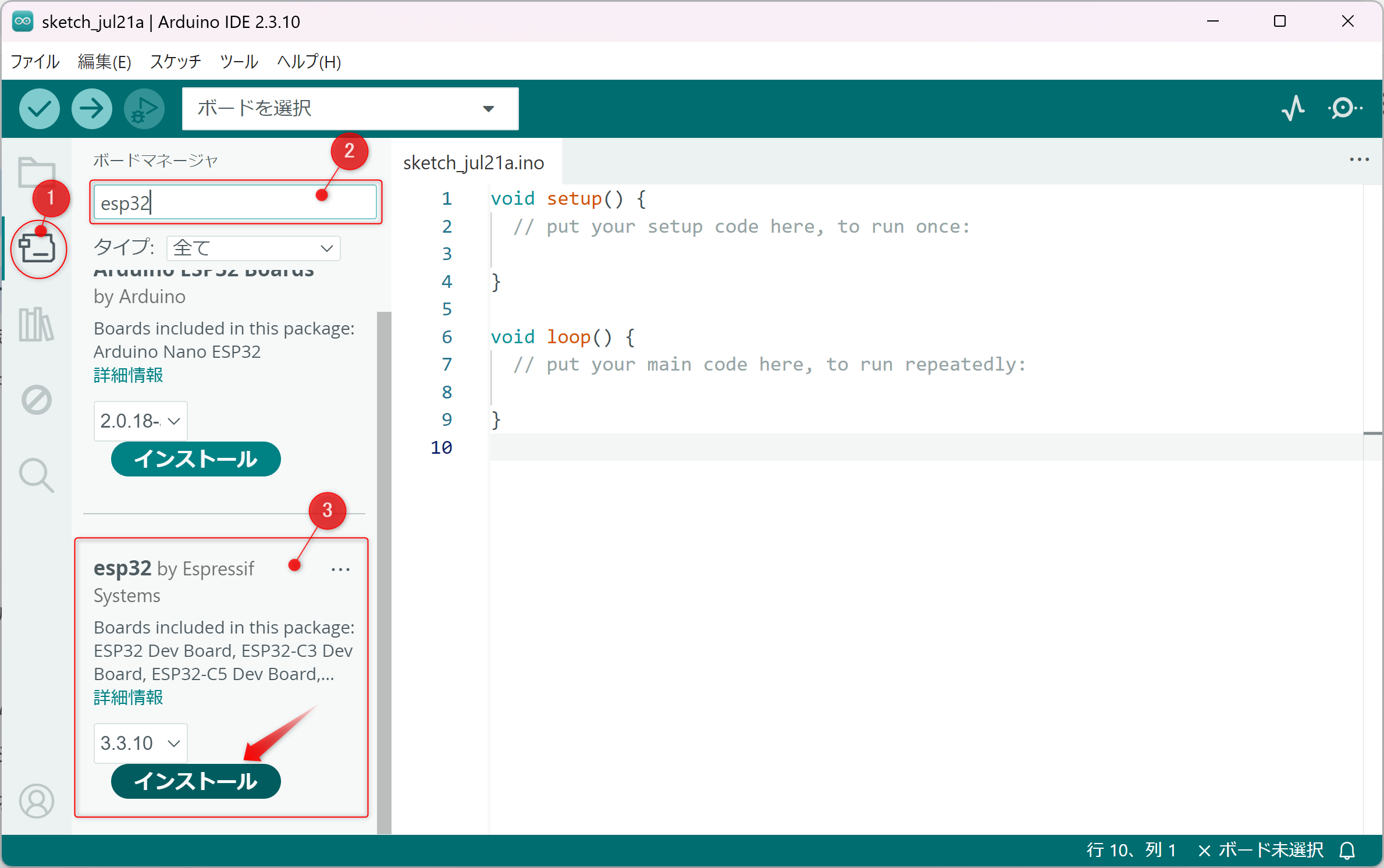Viewport: 1384px width, 868px height.
Task: Open the esp32 package three-dot menu
Action: (340, 570)
